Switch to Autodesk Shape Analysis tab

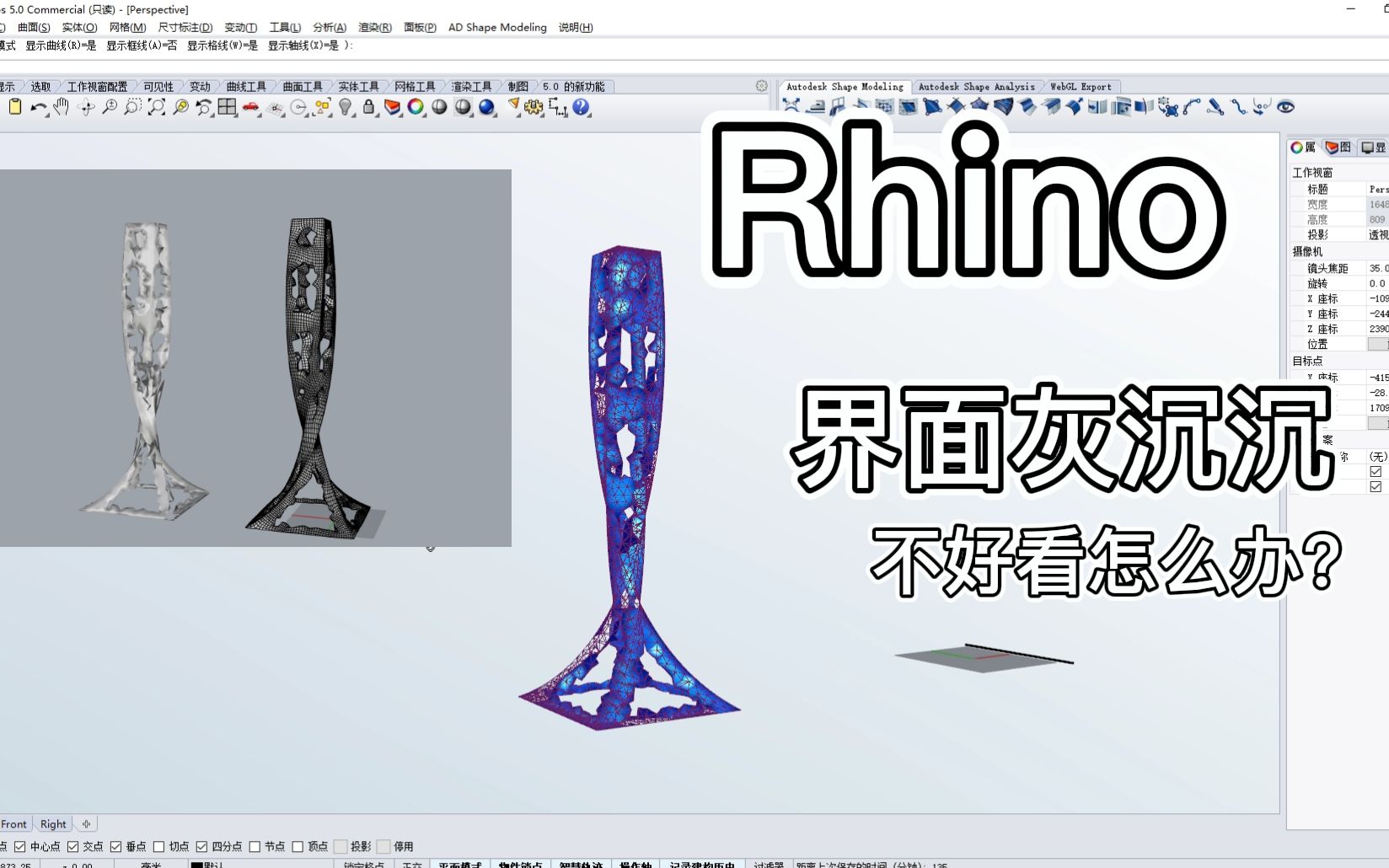click(x=976, y=86)
